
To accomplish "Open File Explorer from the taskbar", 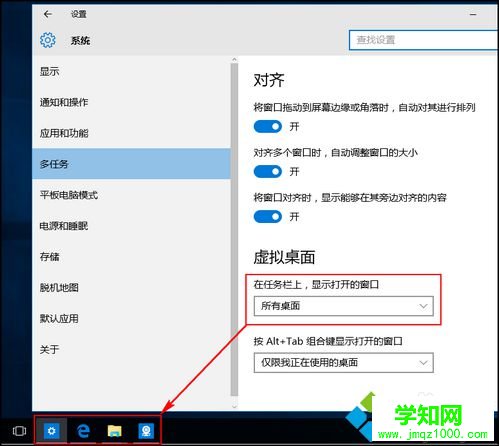I will (x=115, y=431).
